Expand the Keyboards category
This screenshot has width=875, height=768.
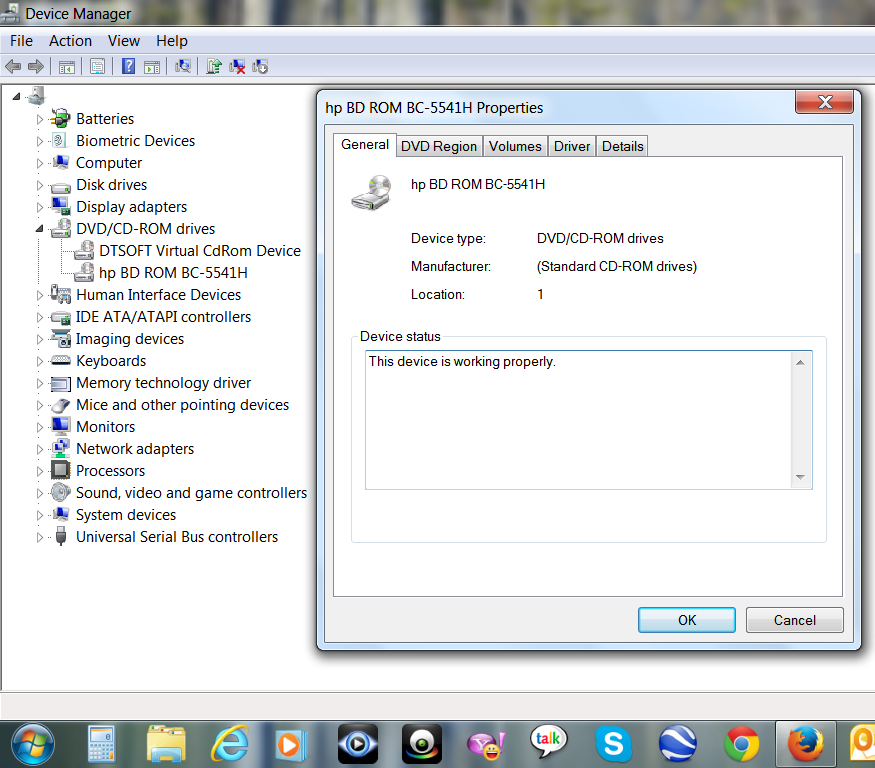[x=40, y=361]
